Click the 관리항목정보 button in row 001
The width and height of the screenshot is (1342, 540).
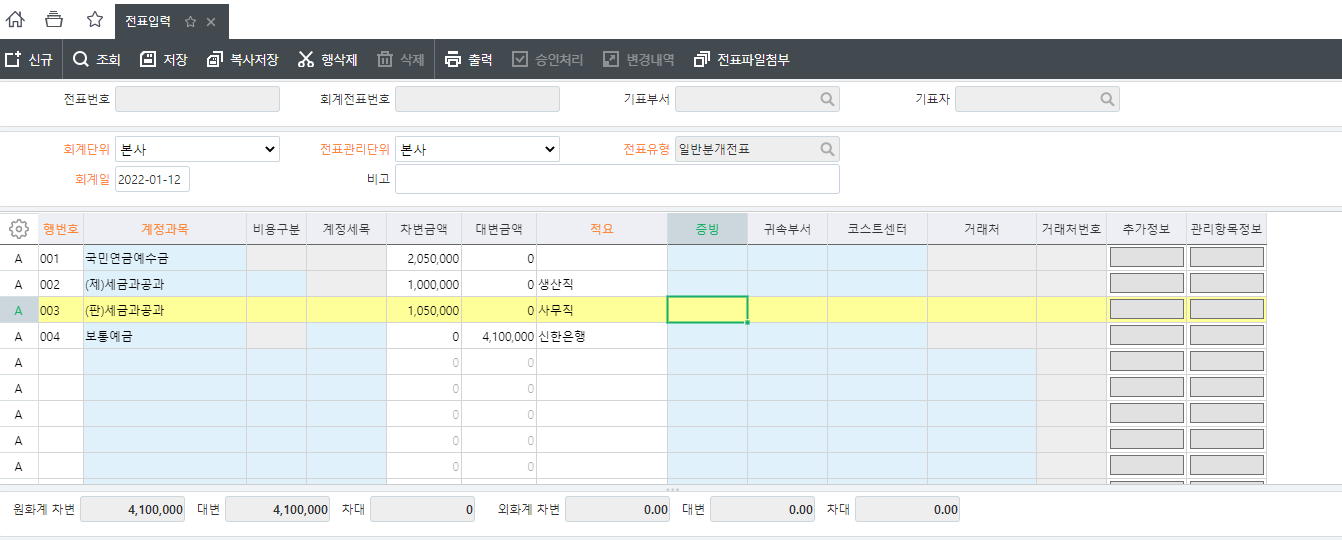1227,258
